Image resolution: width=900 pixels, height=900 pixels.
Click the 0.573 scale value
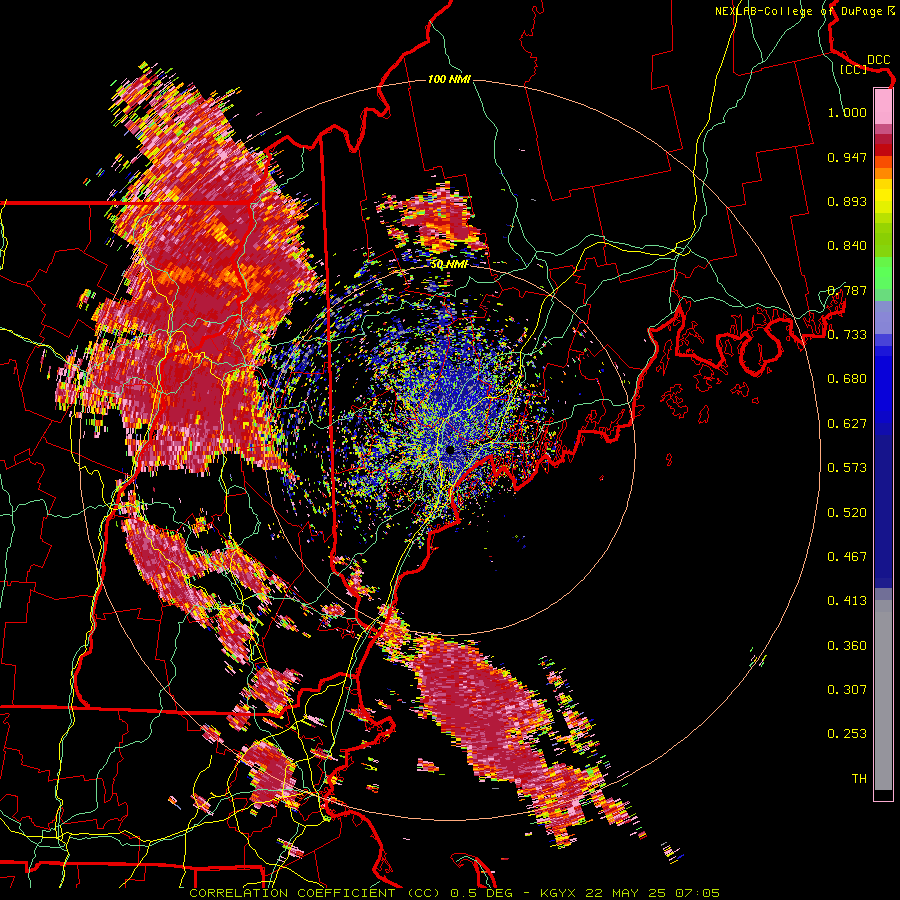847,468
